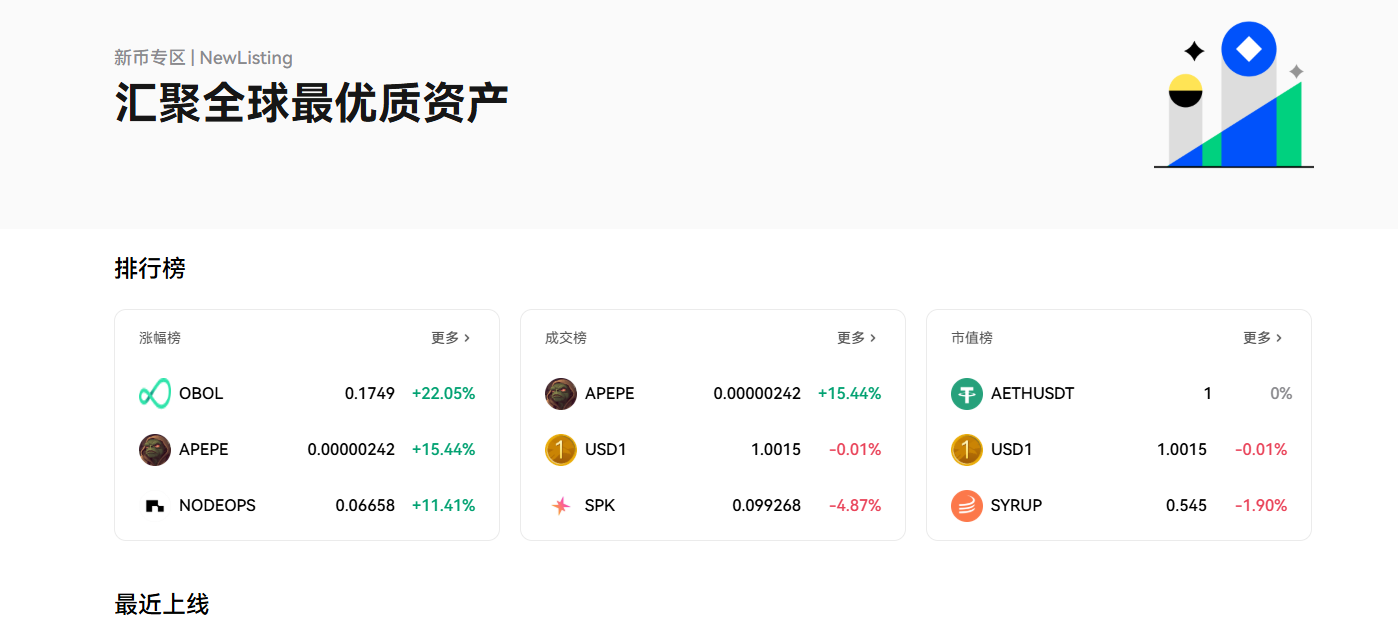Image resolution: width=1398 pixels, height=642 pixels.
Task: Click the AETHUSDT name label
Action: [x=1032, y=394]
